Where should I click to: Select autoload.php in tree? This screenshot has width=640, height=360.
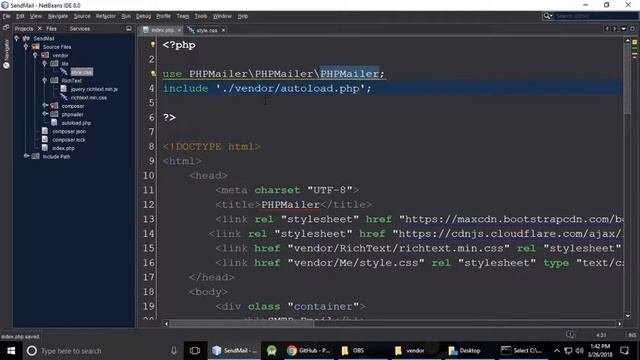pos(76,123)
